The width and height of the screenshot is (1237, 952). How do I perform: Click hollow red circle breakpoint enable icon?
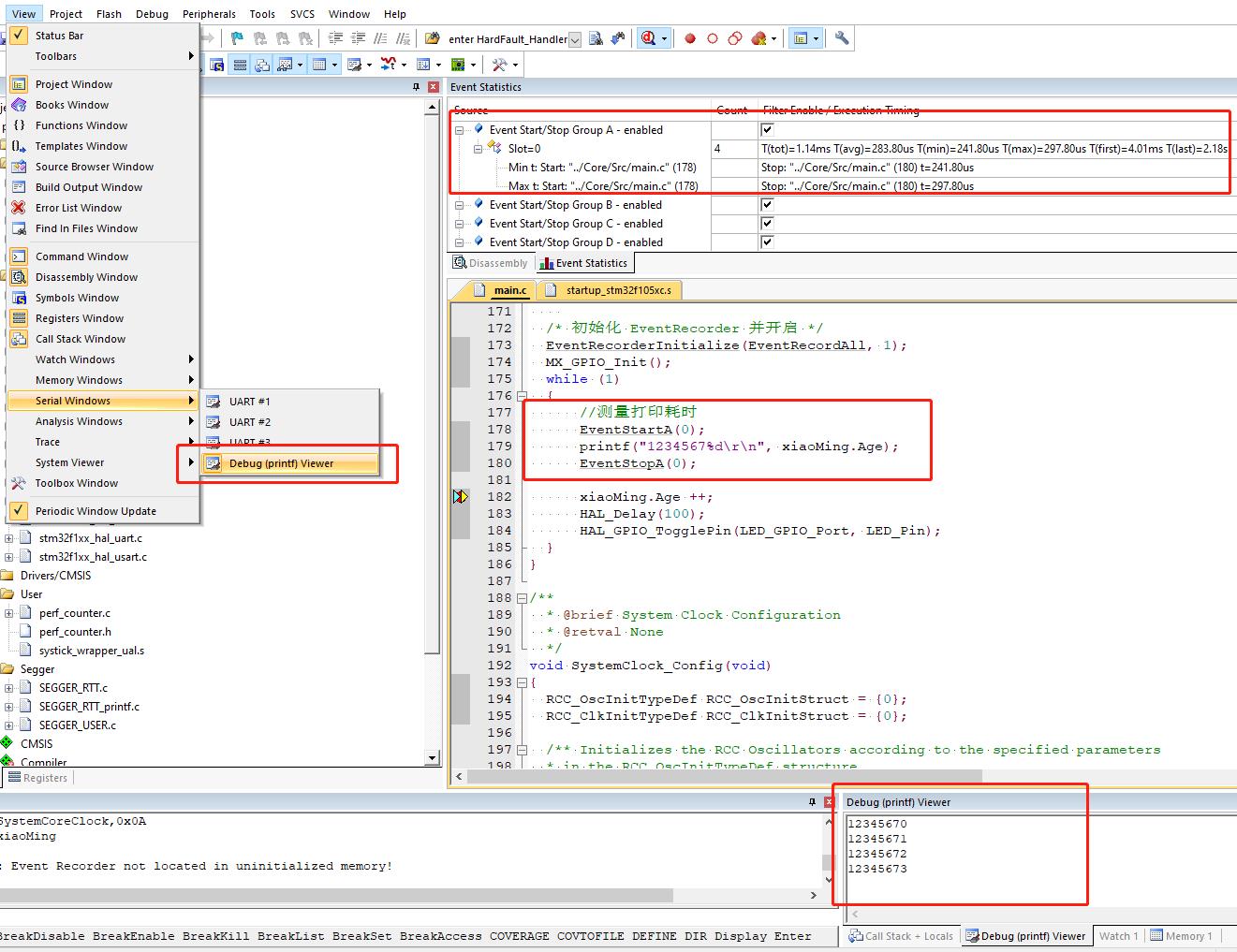tap(713, 38)
